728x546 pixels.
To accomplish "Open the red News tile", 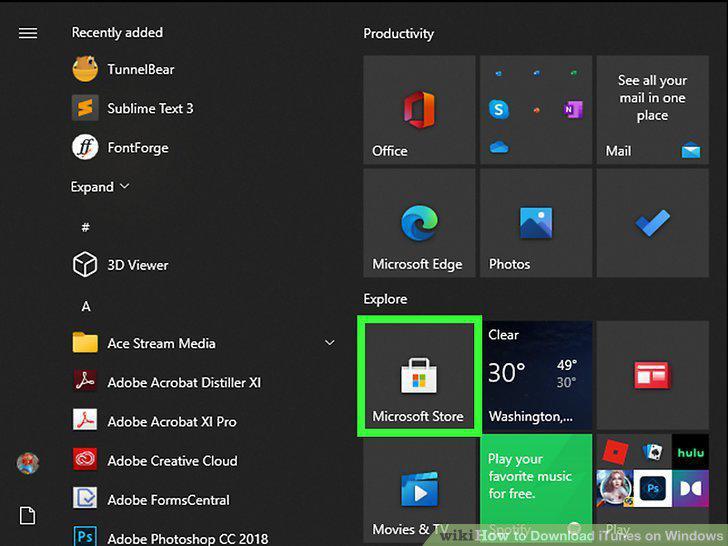I will (652, 376).
